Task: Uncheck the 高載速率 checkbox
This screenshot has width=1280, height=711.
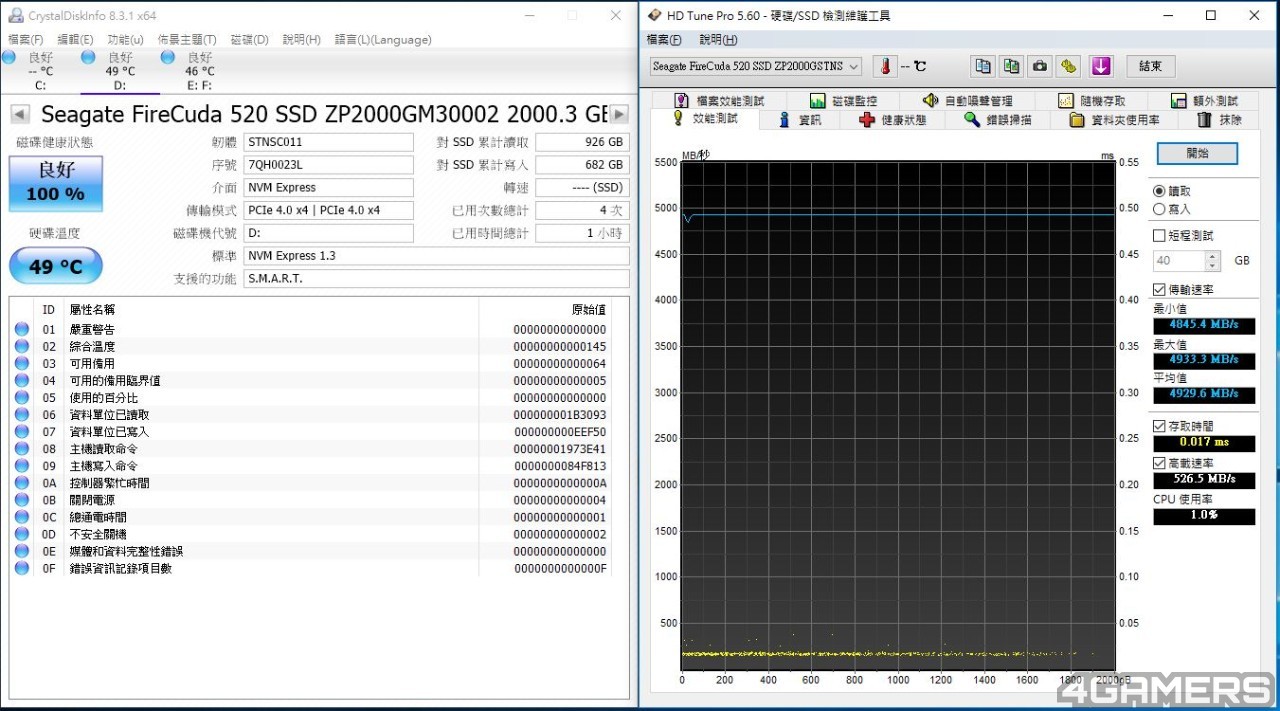Action: 1159,463
